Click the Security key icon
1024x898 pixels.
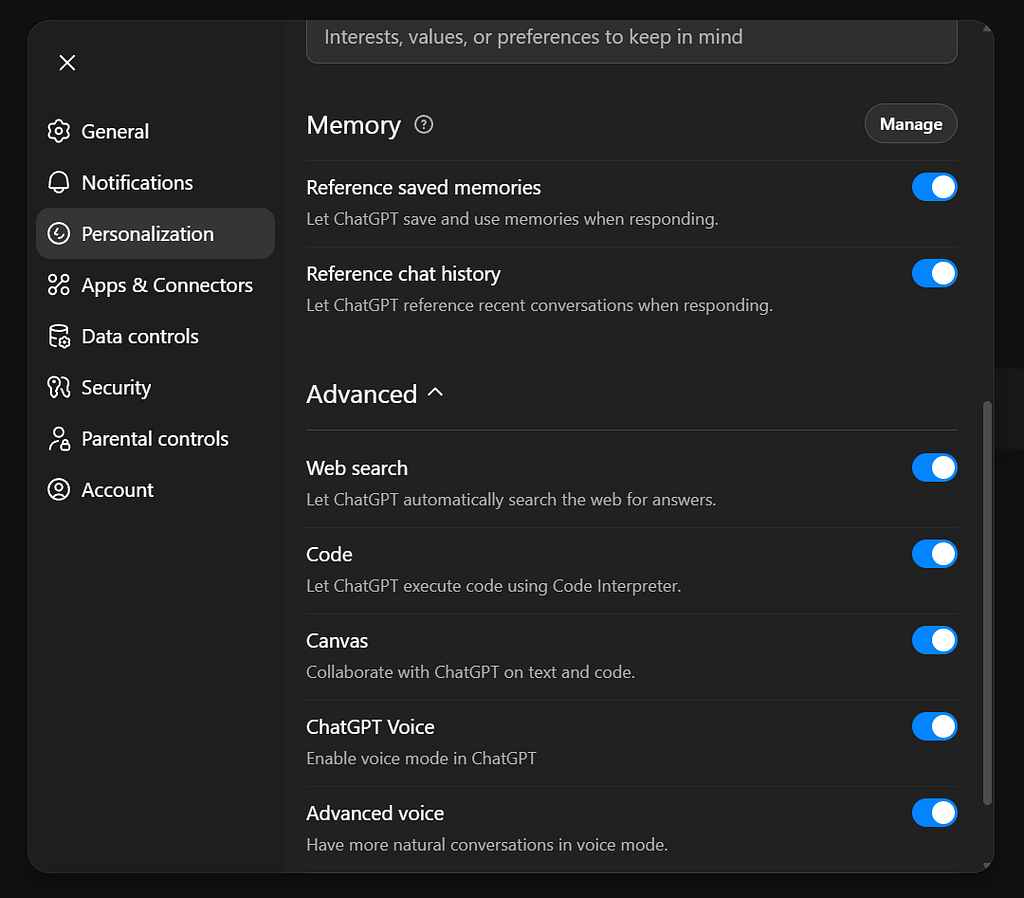click(x=59, y=387)
